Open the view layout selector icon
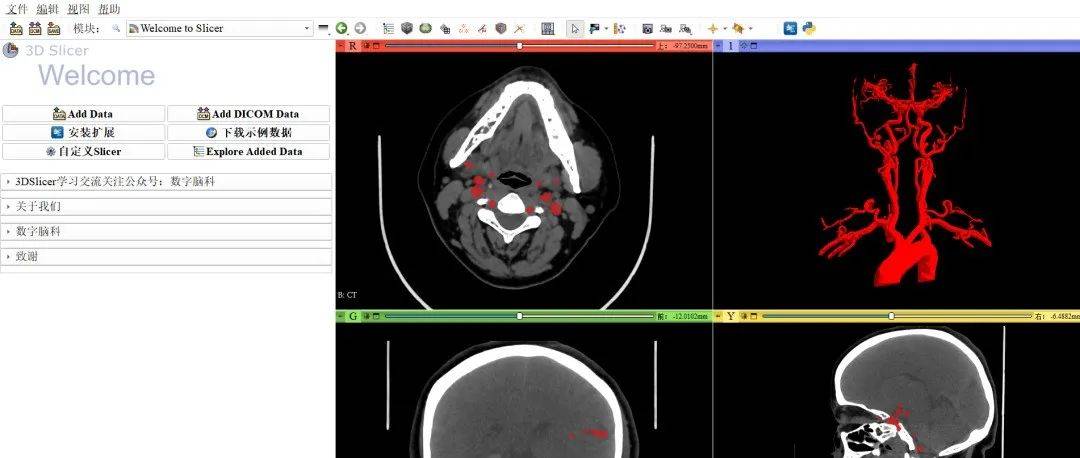The image size is (1080, 458). click(548, 28)
